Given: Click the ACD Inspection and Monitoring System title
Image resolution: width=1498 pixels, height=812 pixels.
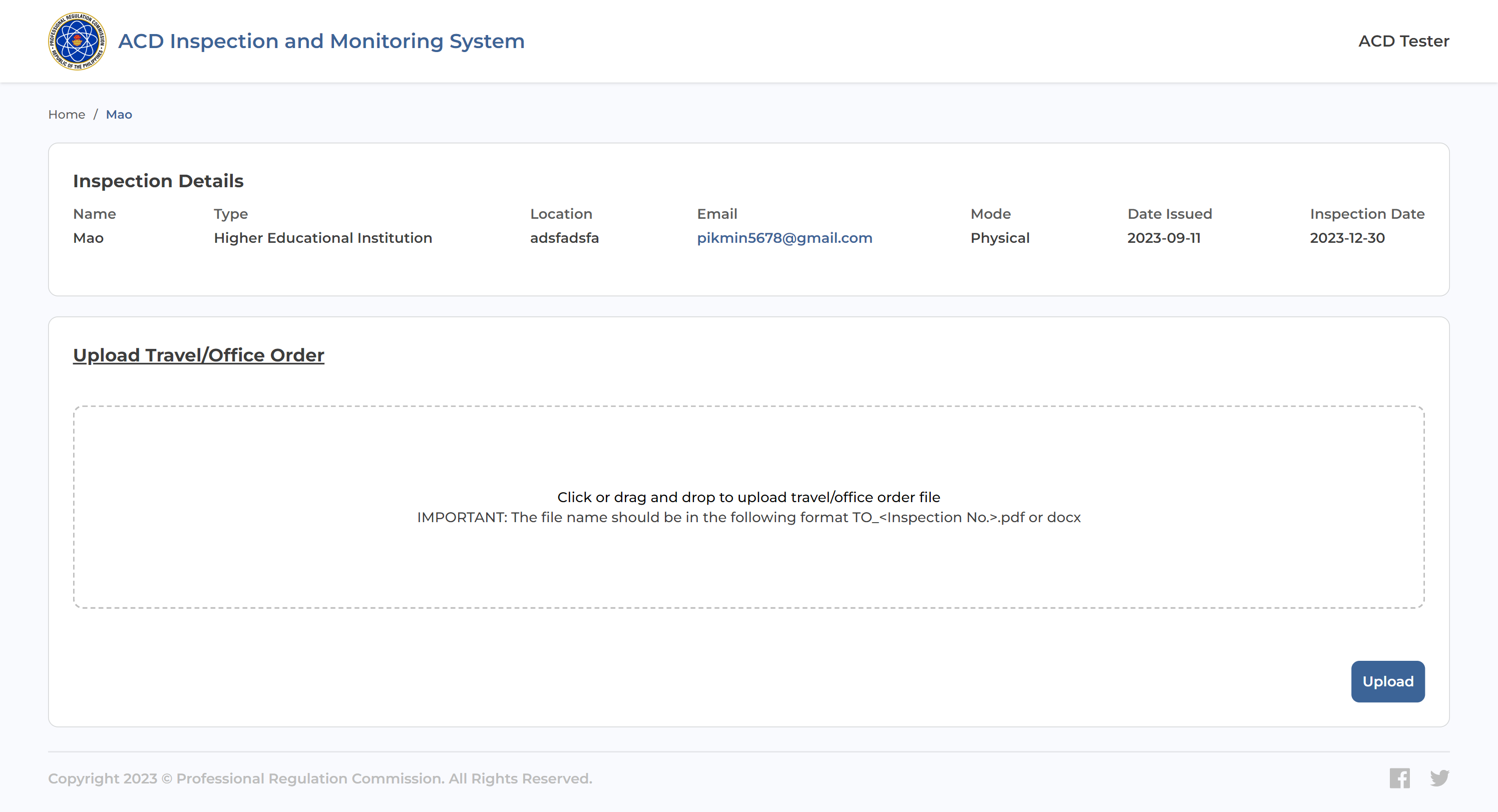Looking at the screenshot, I should coord(321,41).
